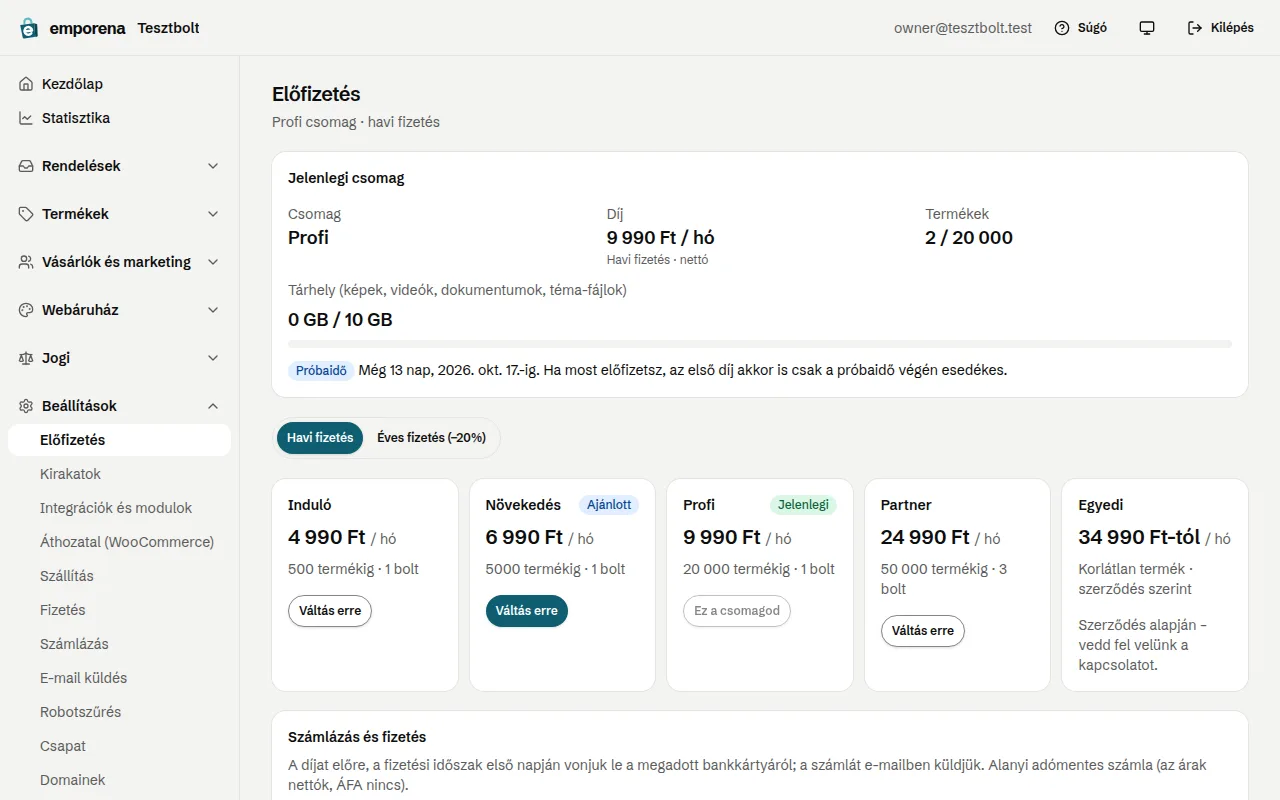Click the Kezdőlap house icon
Viewport: 1280px width, 800px height.
pyautogui.click(x=26, y=84)
